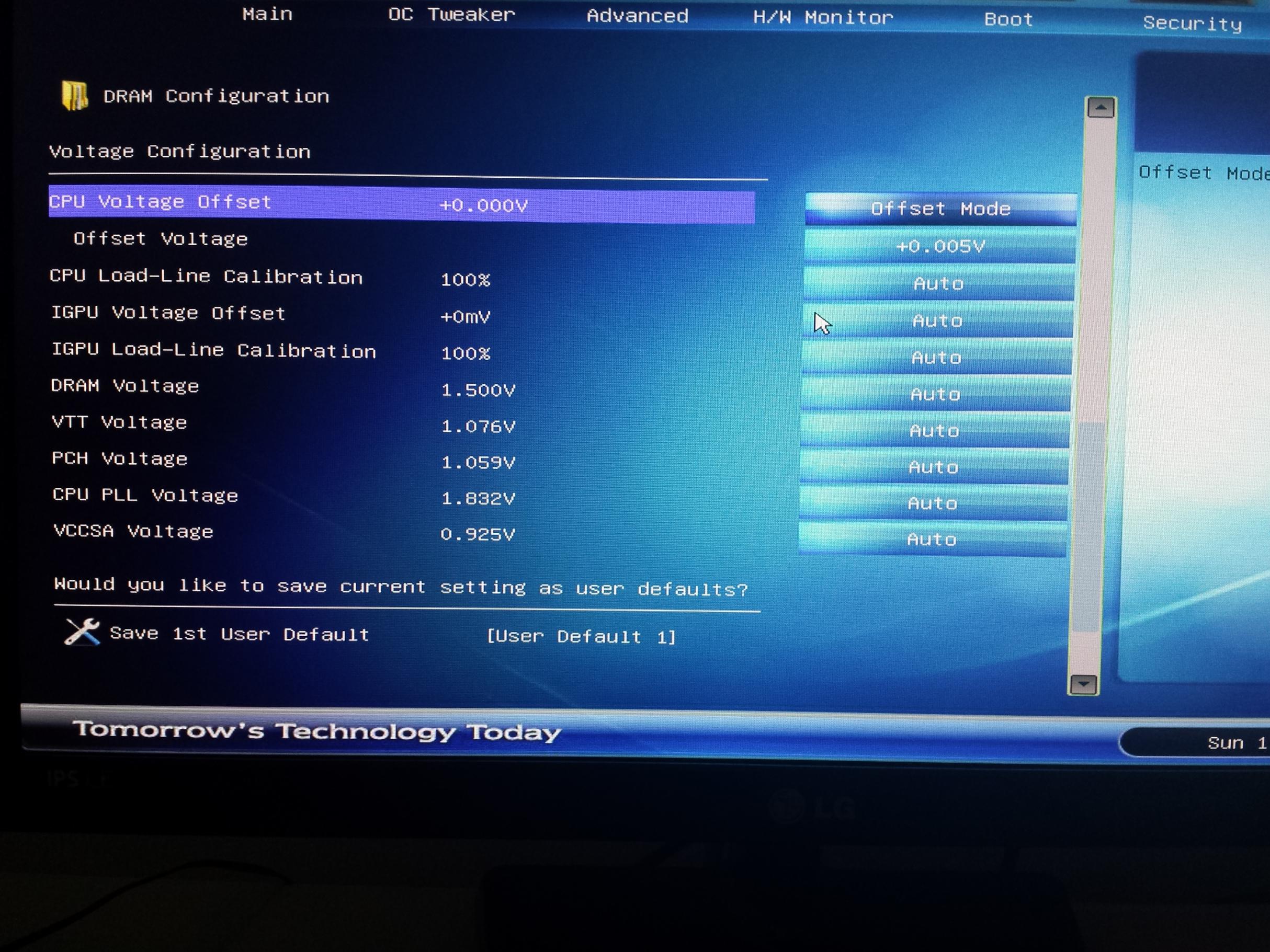Change the +0.005V offset voltage value
The height and width of the screenshot is (952, 1270).
940,246
